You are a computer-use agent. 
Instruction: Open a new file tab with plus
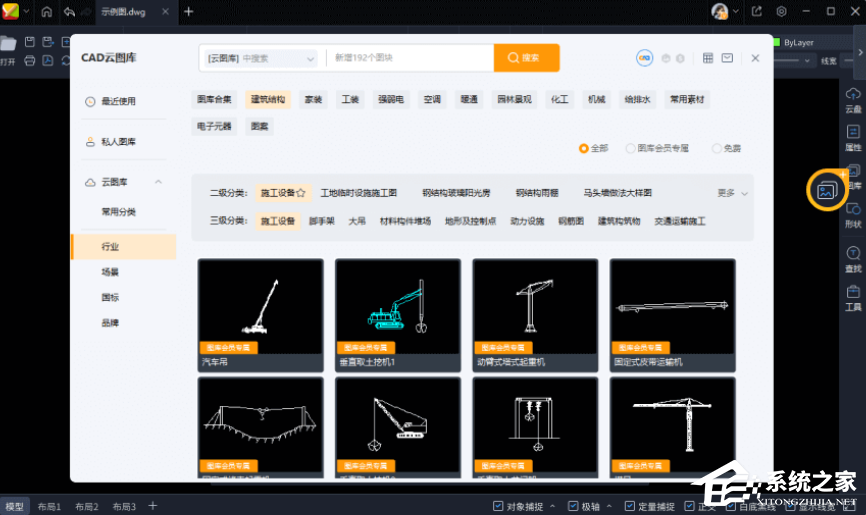pyautogui.click(x=189, y=12)
